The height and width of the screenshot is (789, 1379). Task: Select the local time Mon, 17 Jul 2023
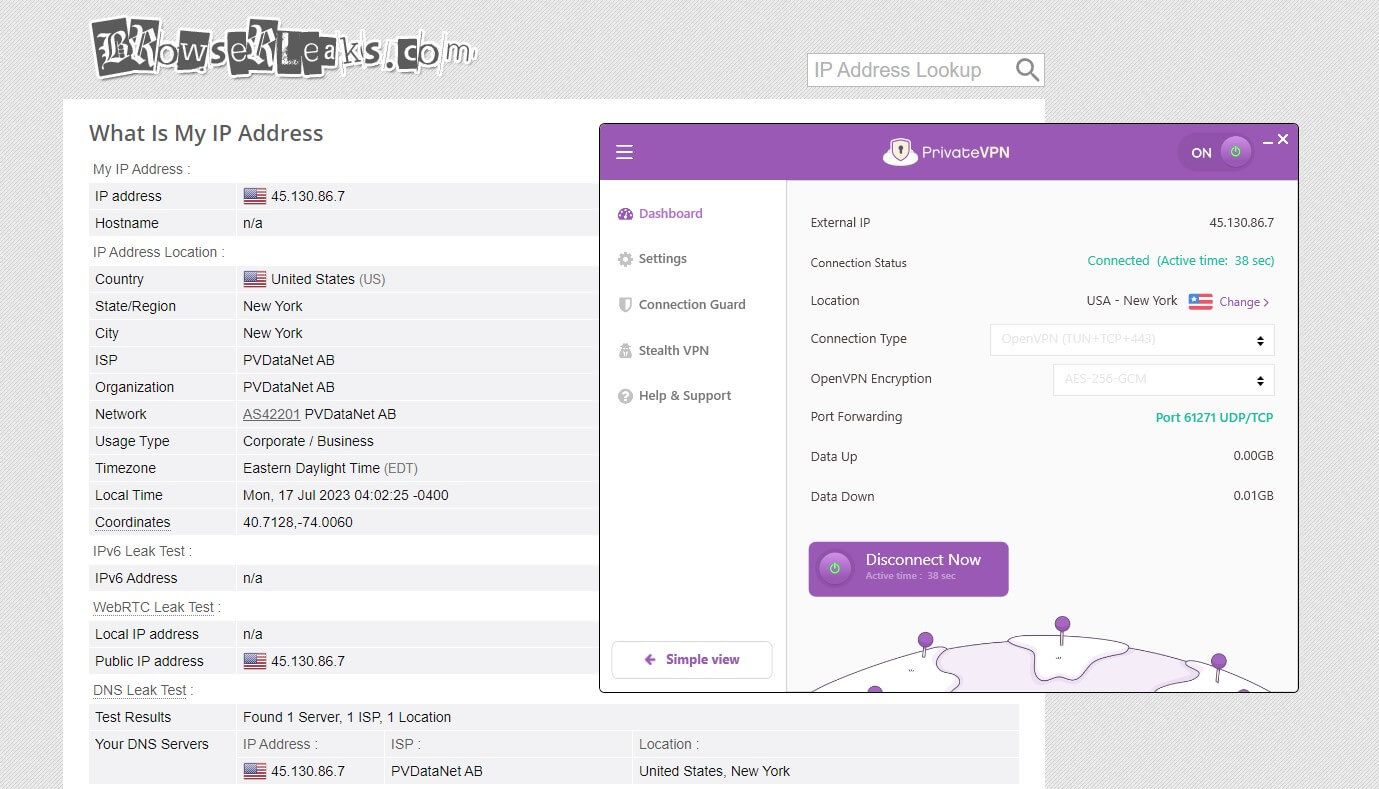346,495
